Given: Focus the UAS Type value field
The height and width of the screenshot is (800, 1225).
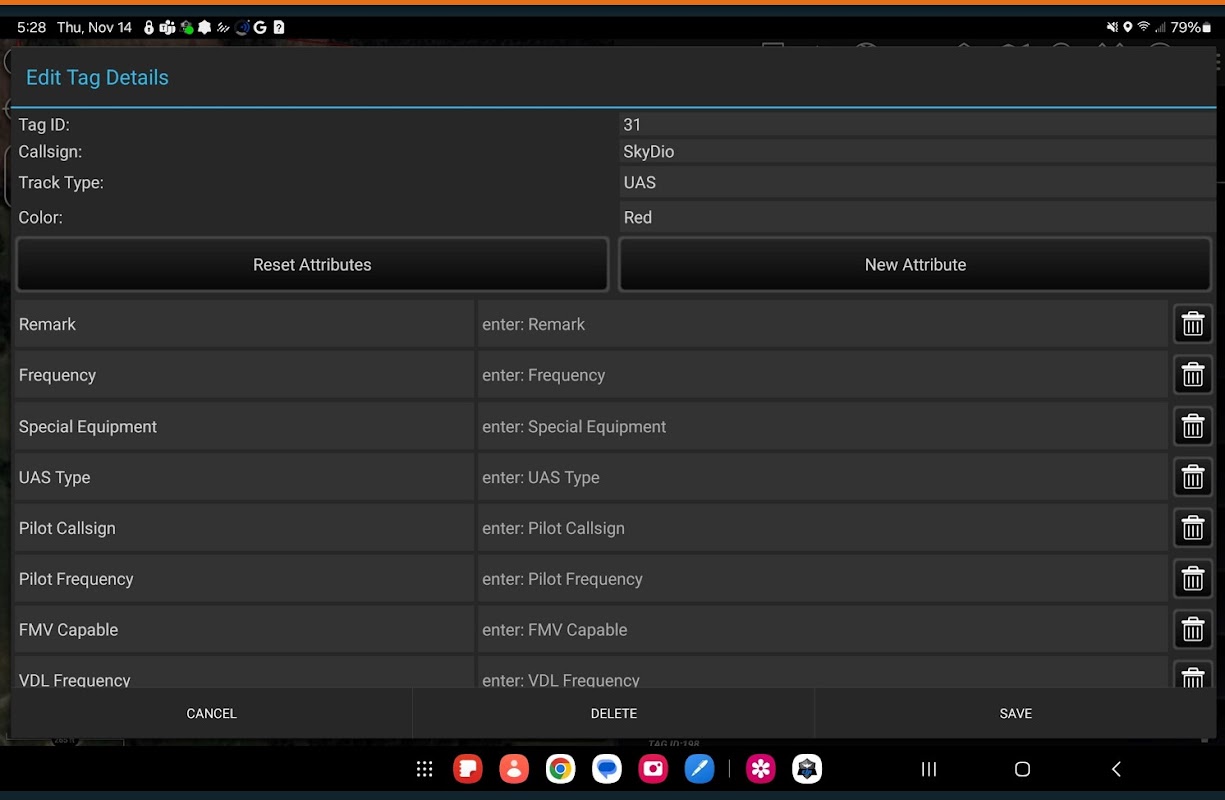Looking at the screenshot, I should pyautogui.click(x=823, y=477).
